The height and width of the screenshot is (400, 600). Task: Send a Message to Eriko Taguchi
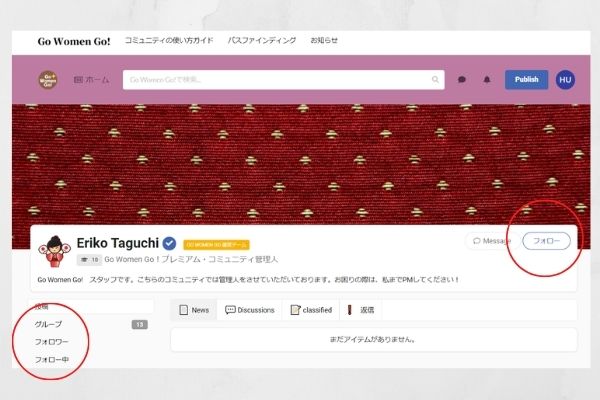click(x=492, y=241)
